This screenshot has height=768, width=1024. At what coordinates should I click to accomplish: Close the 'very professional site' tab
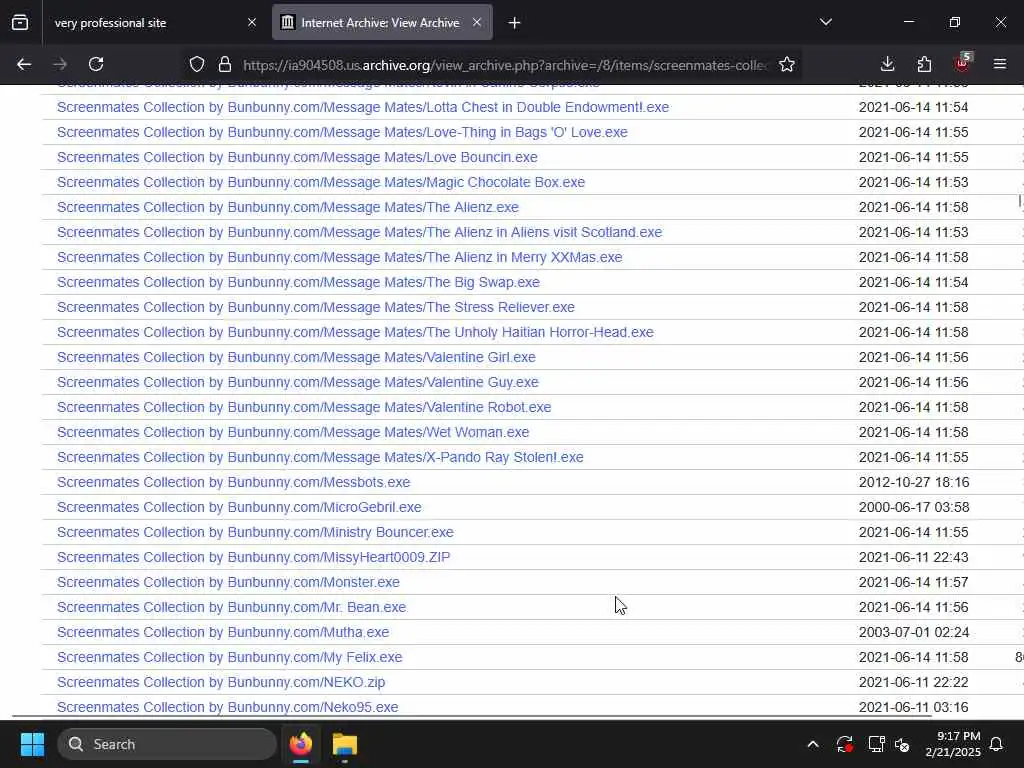click(x=252, y=23)
